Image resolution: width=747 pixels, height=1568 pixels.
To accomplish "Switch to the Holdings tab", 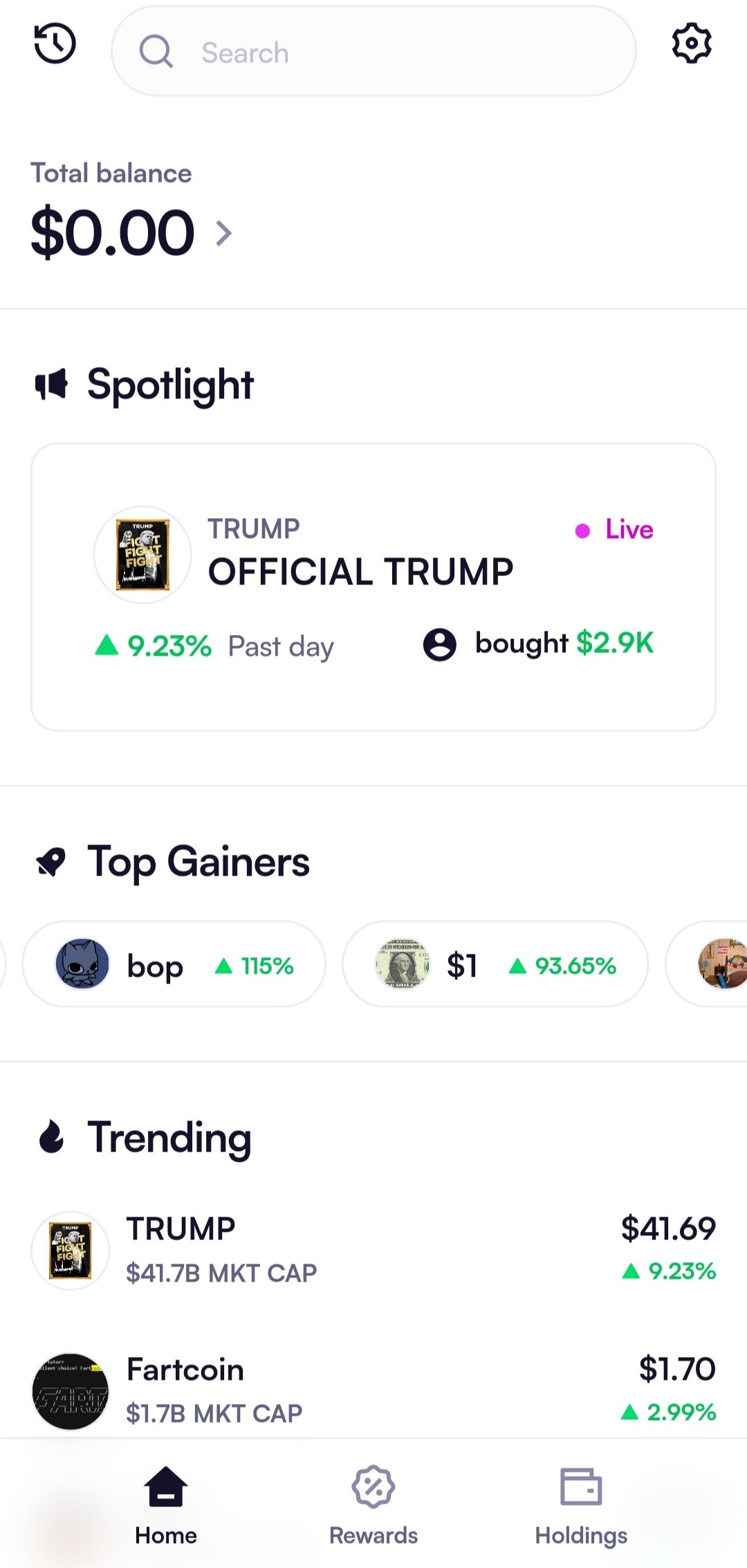I will [581, 1505].
